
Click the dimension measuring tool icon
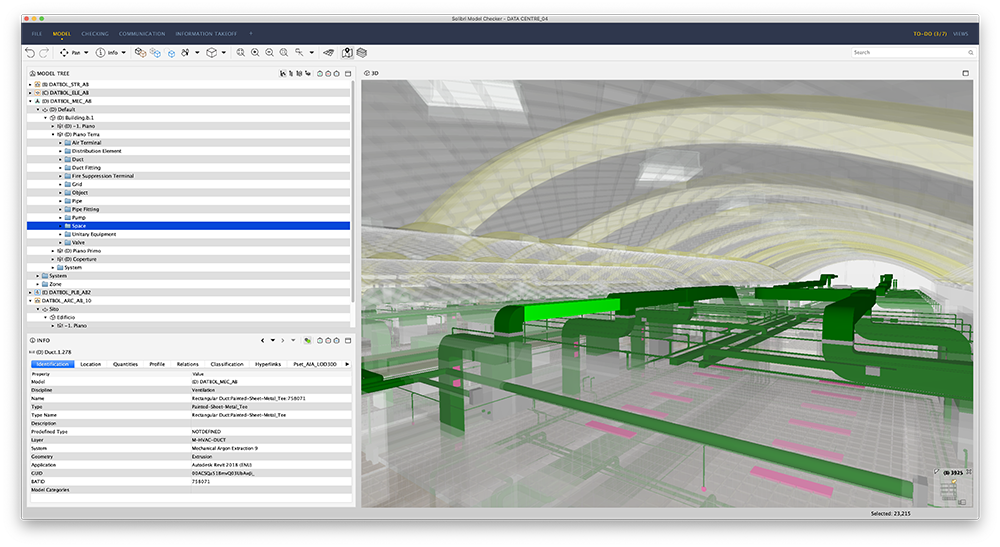pos(329,53)
